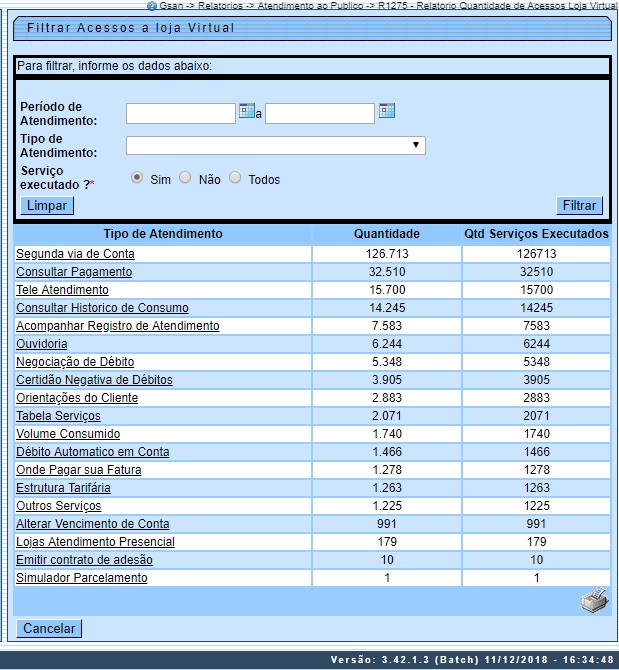Open the Ouvidoria link

click(42, 344)
